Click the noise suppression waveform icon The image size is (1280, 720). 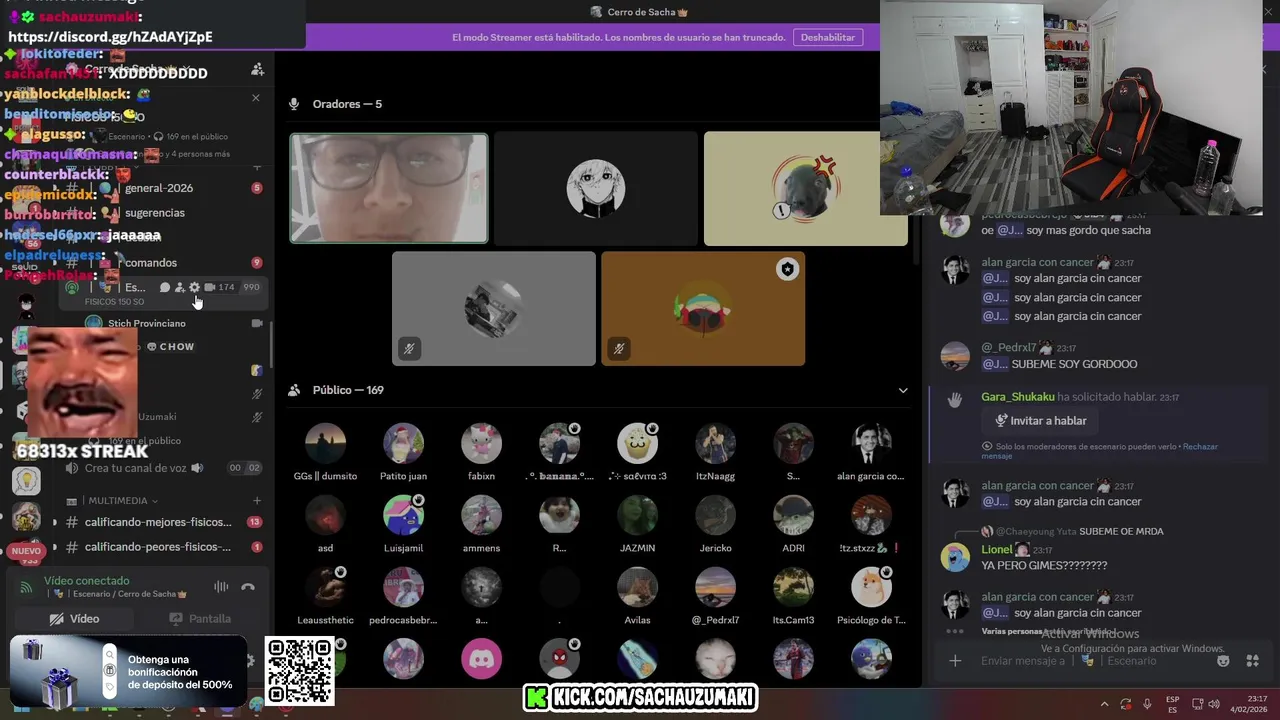[x=221, y=587]
